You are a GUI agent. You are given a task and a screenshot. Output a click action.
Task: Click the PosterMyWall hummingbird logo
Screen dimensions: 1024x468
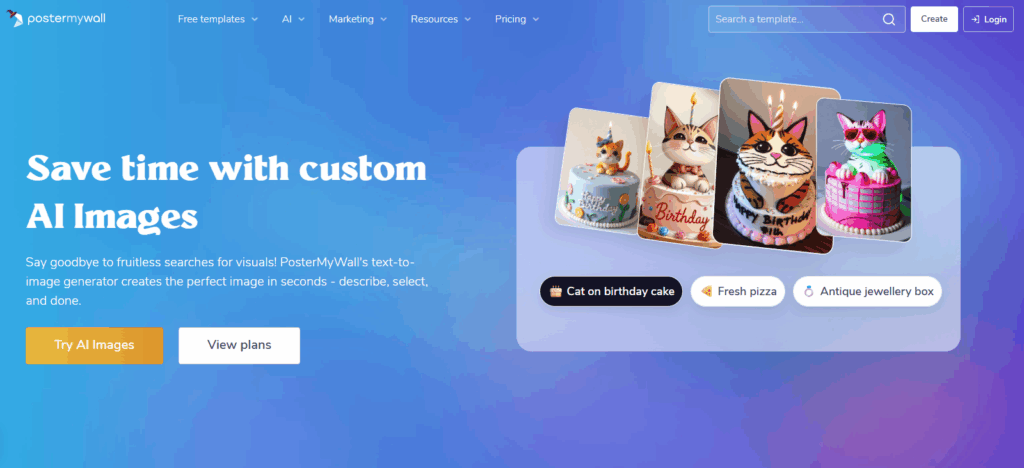click(x=16, y=18)
